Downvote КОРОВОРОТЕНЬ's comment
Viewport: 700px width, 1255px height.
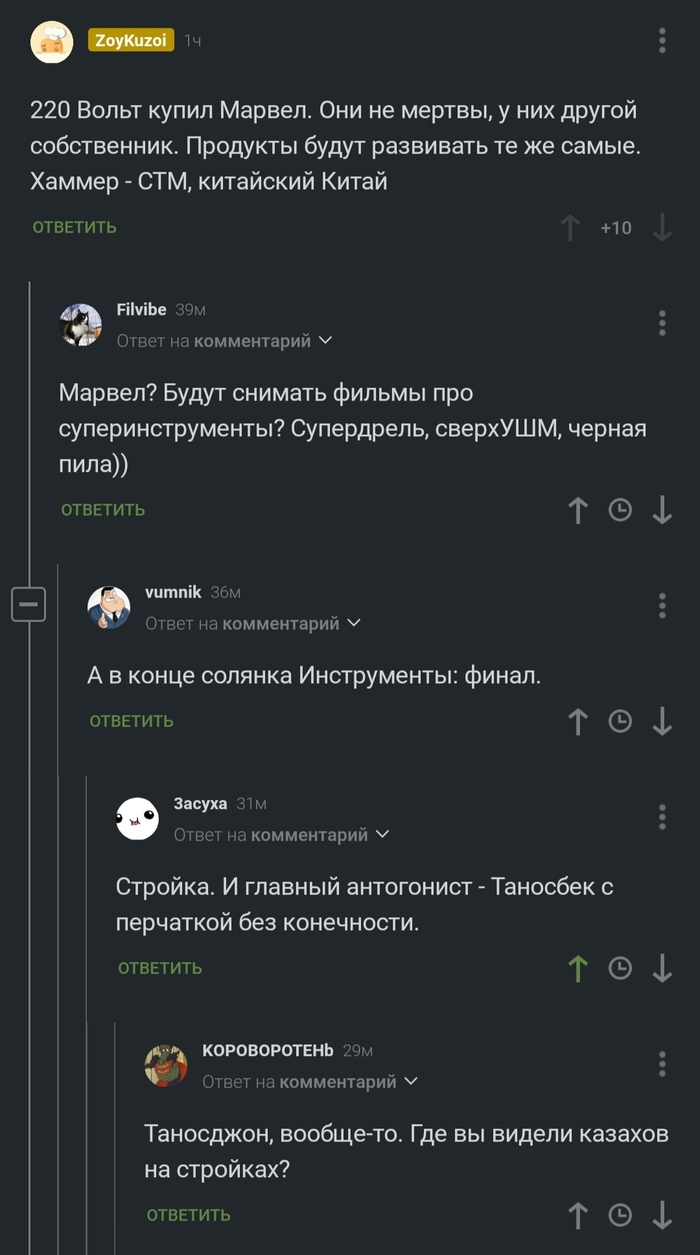662,1213
